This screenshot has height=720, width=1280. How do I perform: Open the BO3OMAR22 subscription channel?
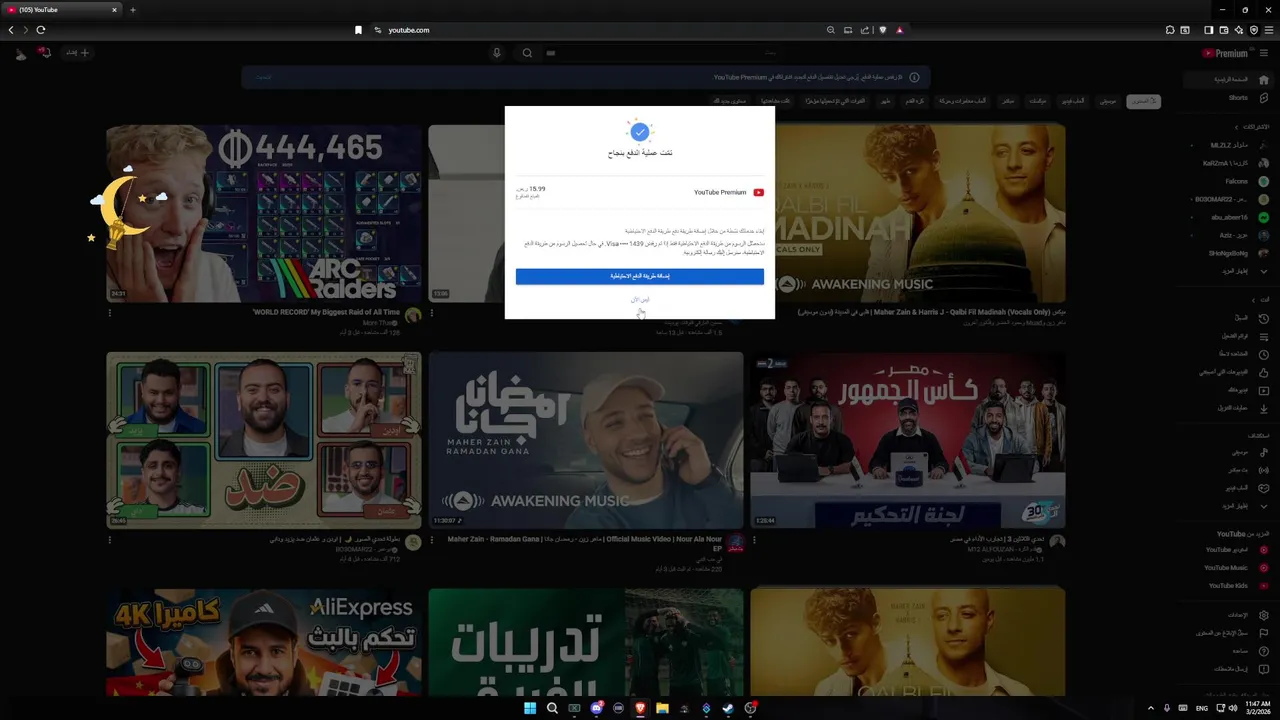1230,199
